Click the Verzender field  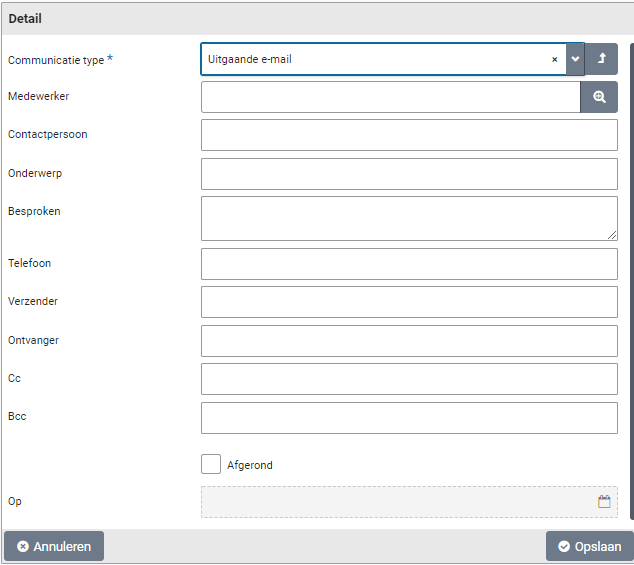409,302
